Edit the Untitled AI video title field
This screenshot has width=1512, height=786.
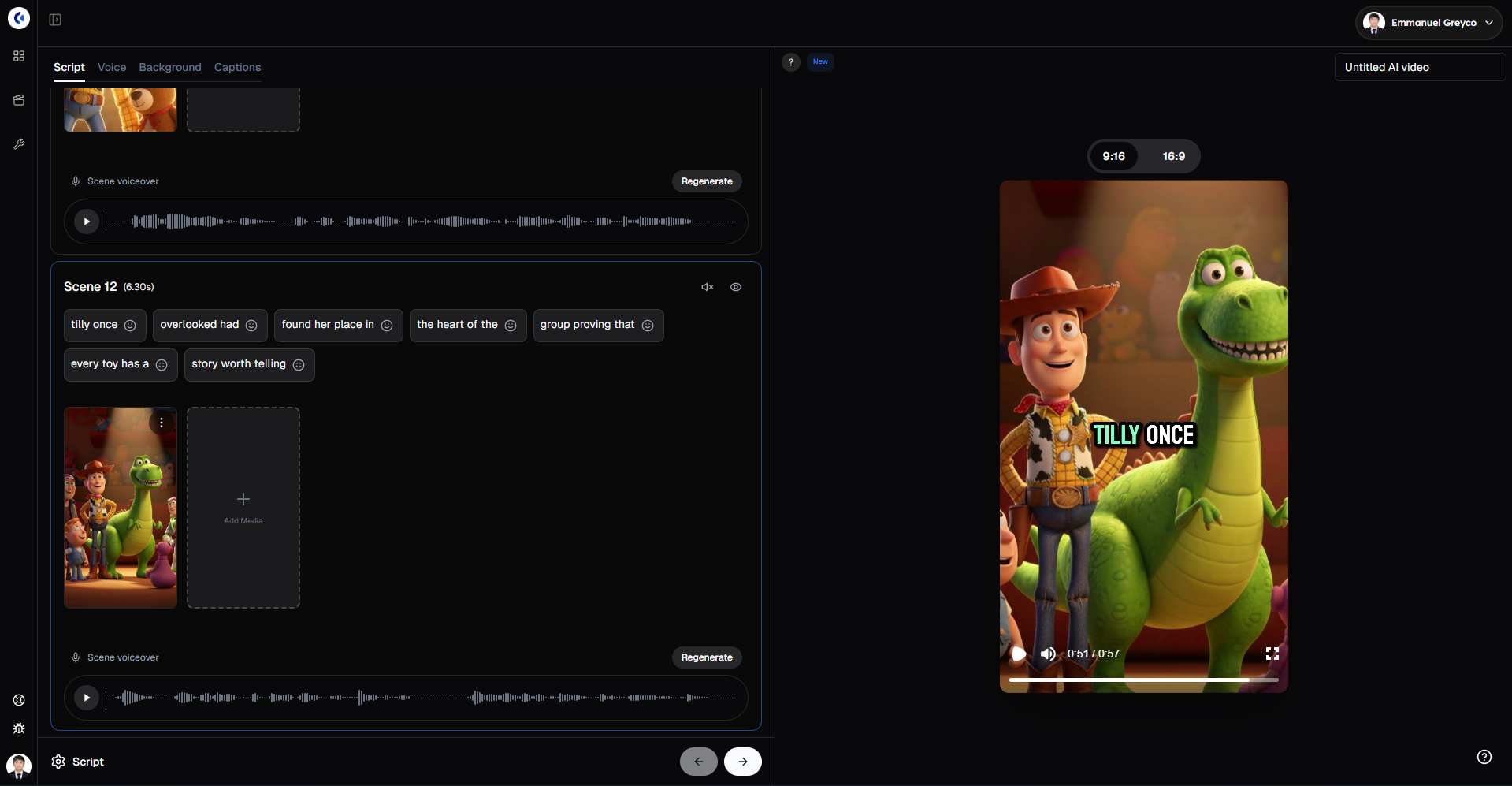coord(1420,67)
